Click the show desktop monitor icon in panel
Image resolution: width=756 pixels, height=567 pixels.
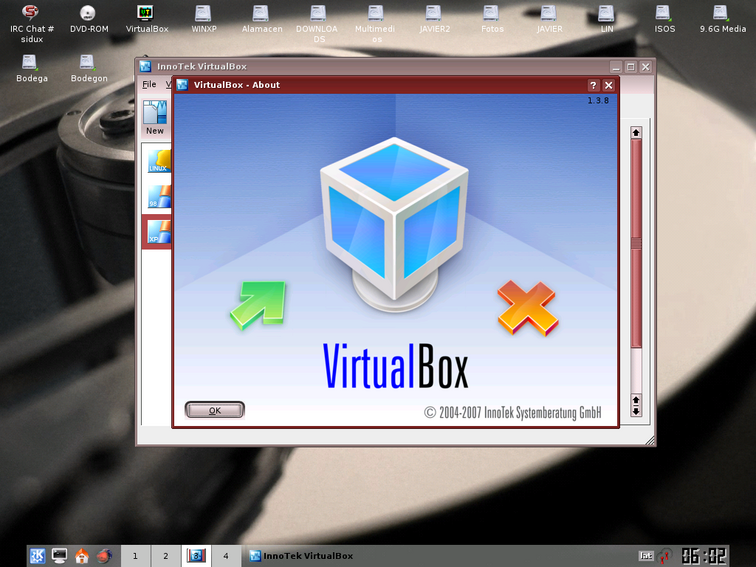[59, 556]
